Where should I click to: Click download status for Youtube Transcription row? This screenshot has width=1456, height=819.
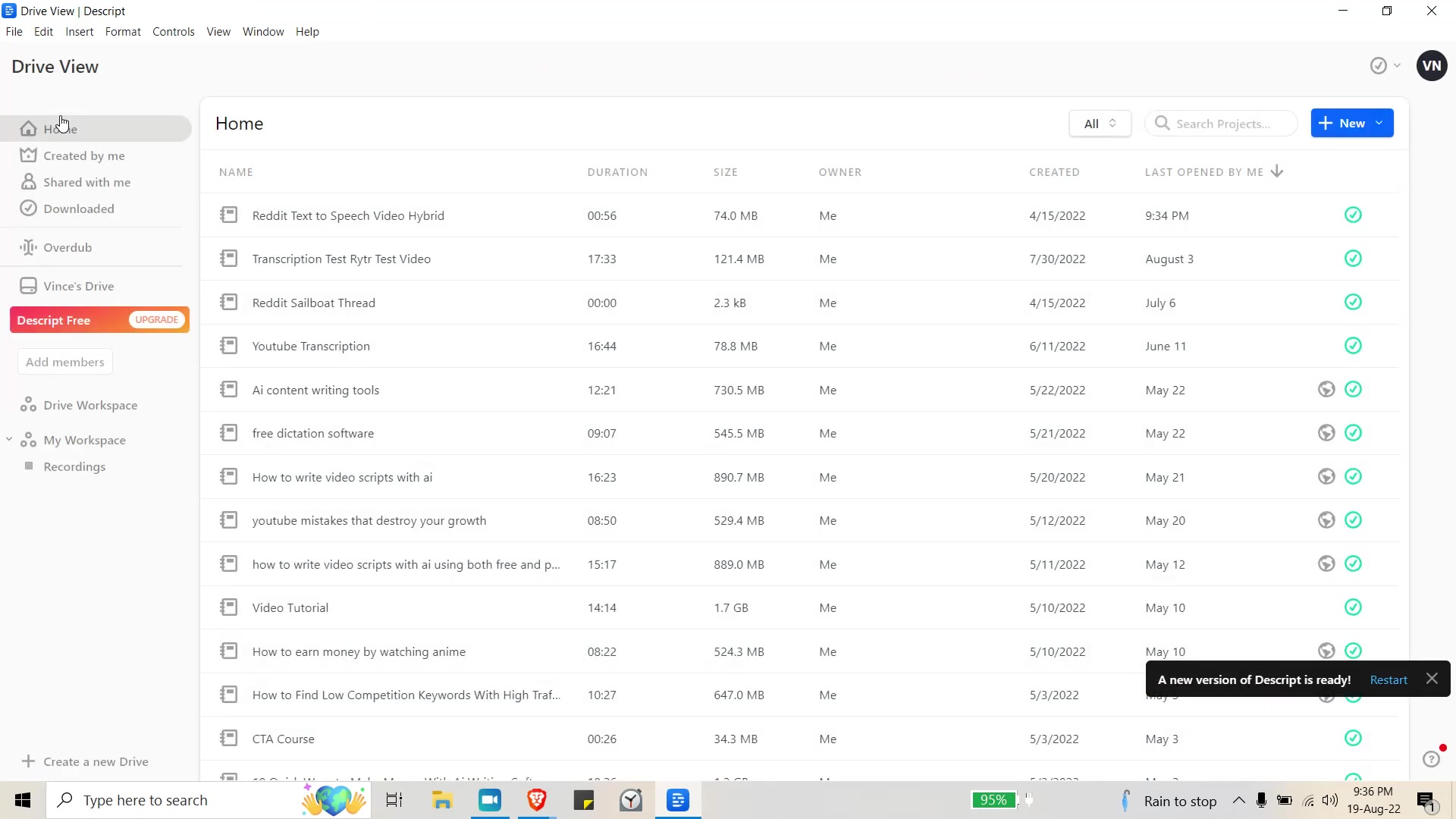pos(1353,346)
